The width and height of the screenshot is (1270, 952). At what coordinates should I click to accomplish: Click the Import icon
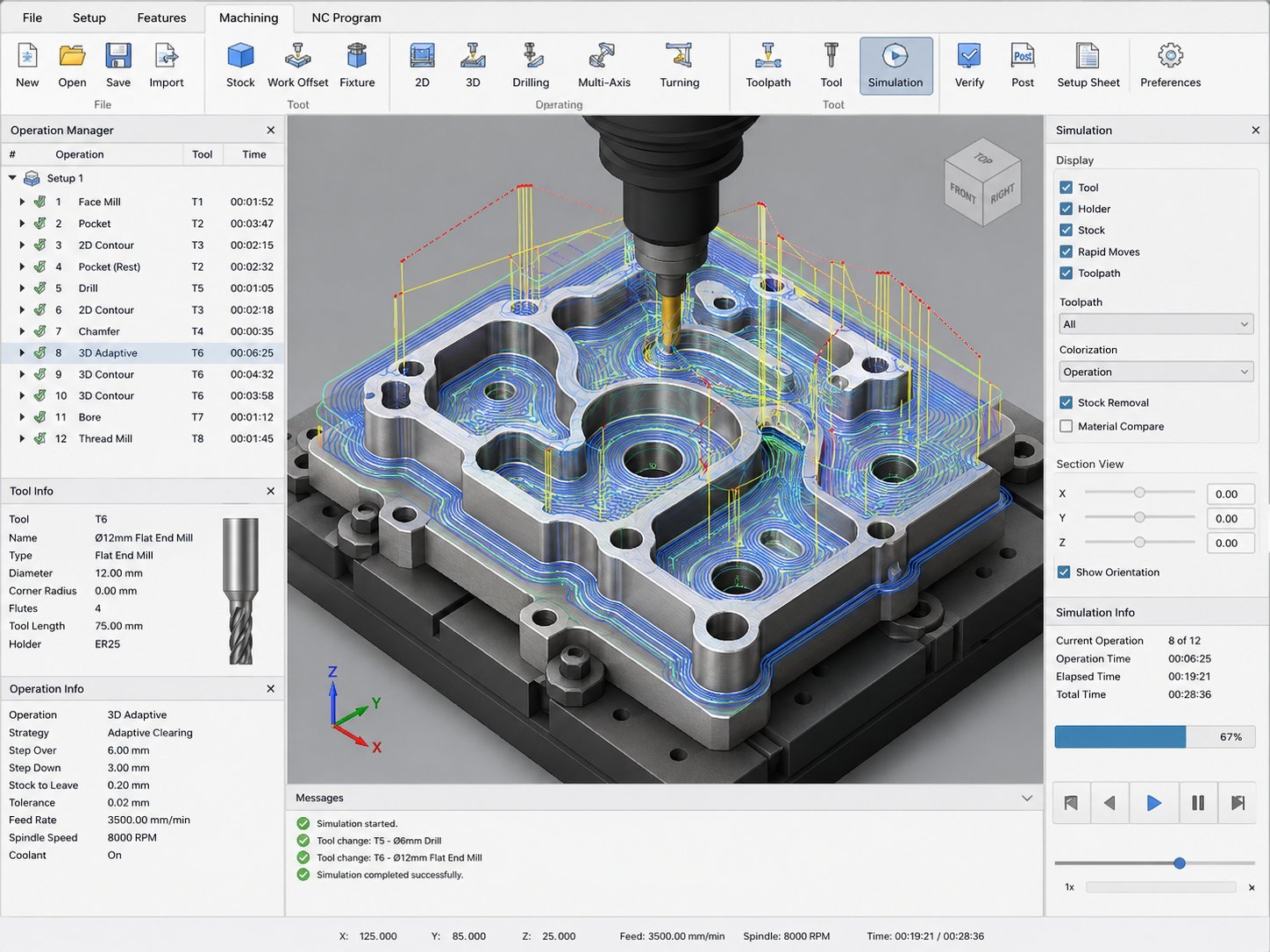pyautogui.click(x=167, y=57)
